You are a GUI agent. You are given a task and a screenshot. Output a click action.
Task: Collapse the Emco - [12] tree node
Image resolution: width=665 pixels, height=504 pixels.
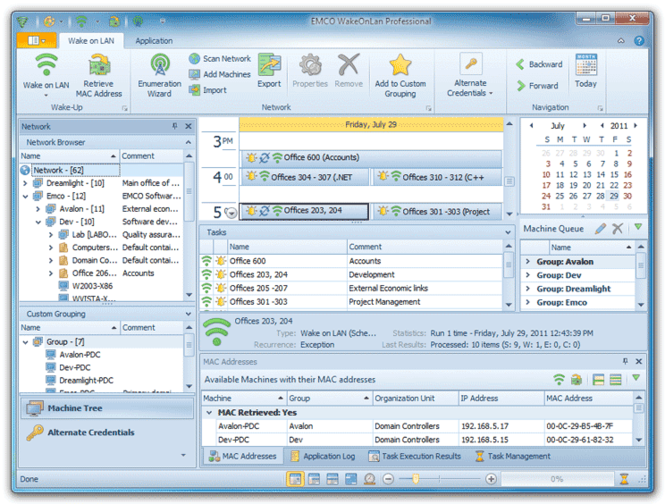25,196
